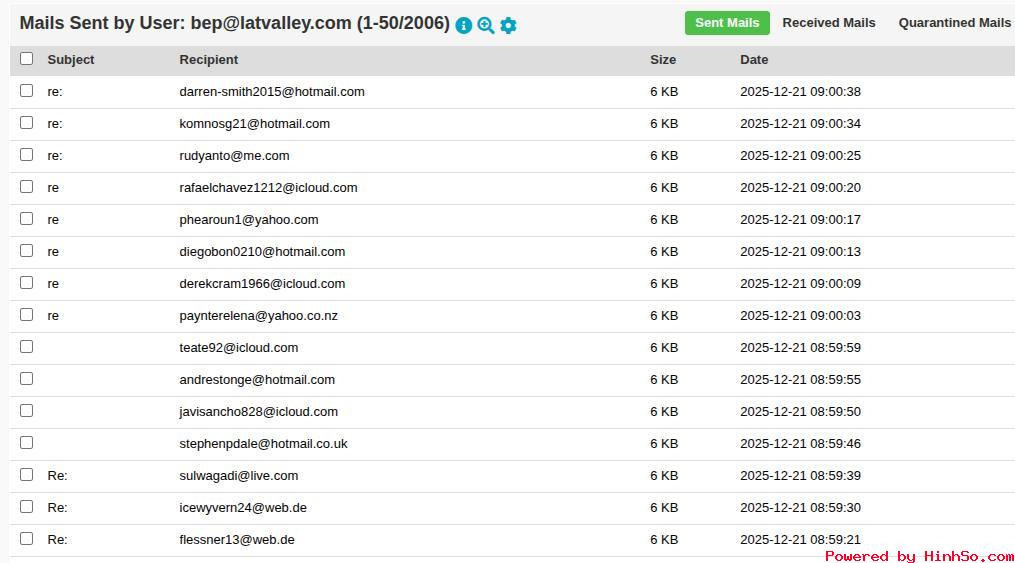Toggle the select-all checkbox in header
Screen dimensions: 1015x563
point(27,59)
